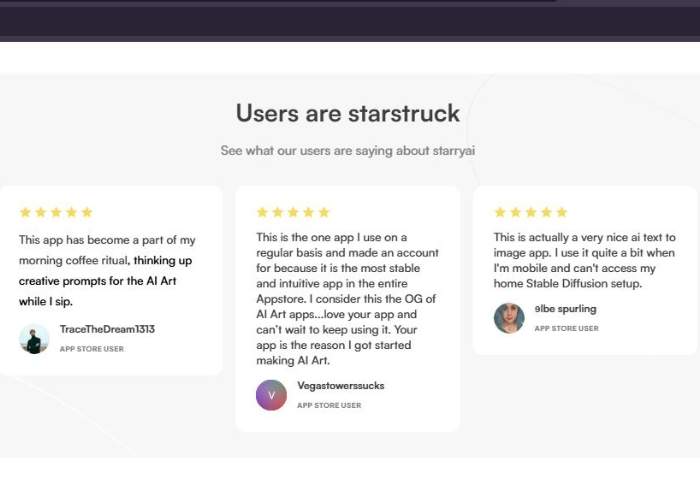Click the middle star in the center review card
Image resolution: width=700 pixels, height=500 pixels.
point(293,212)
